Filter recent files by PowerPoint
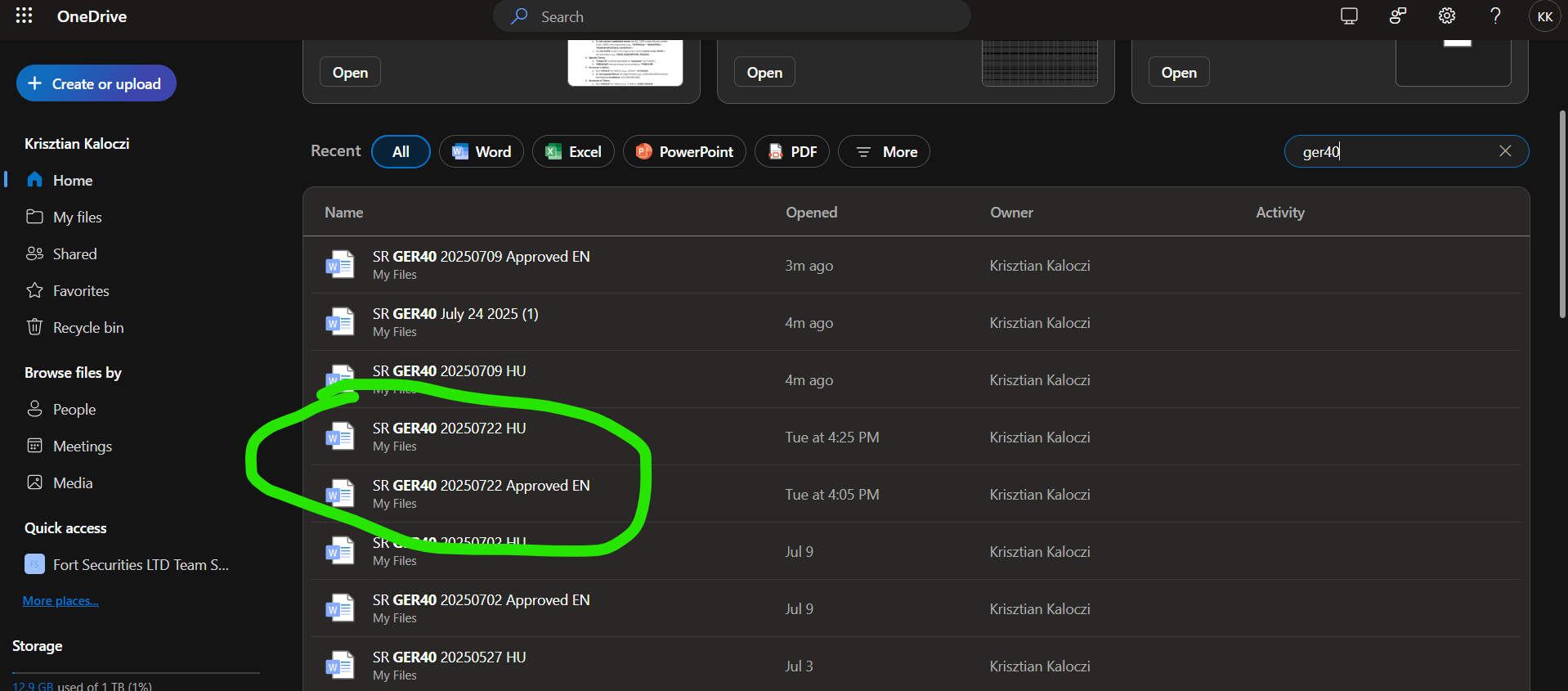The image size is (1568, 691). point(684,151)
